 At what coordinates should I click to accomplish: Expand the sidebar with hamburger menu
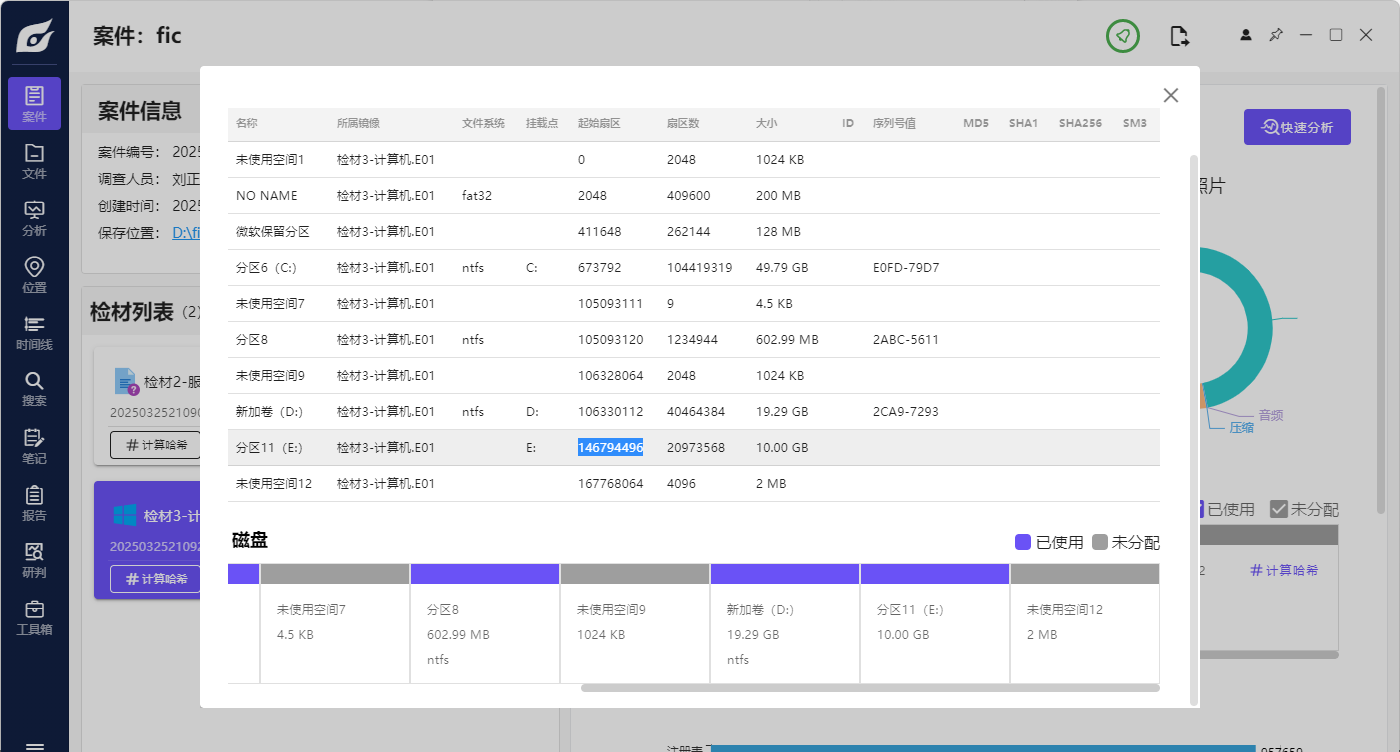[34, 745]
